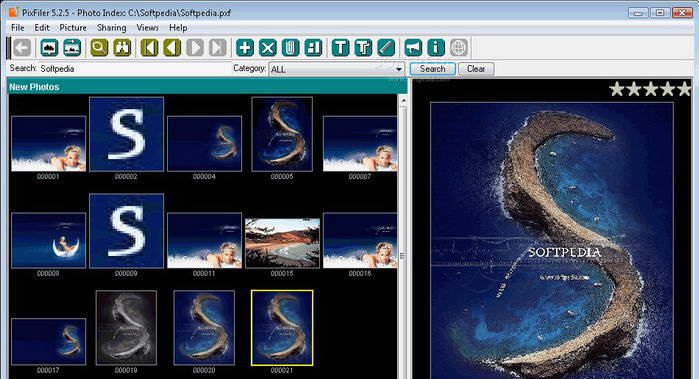Open the Sharing menu
Image resolution: width=699 pixels, height=379 pixels.
(x=111, y=28)
